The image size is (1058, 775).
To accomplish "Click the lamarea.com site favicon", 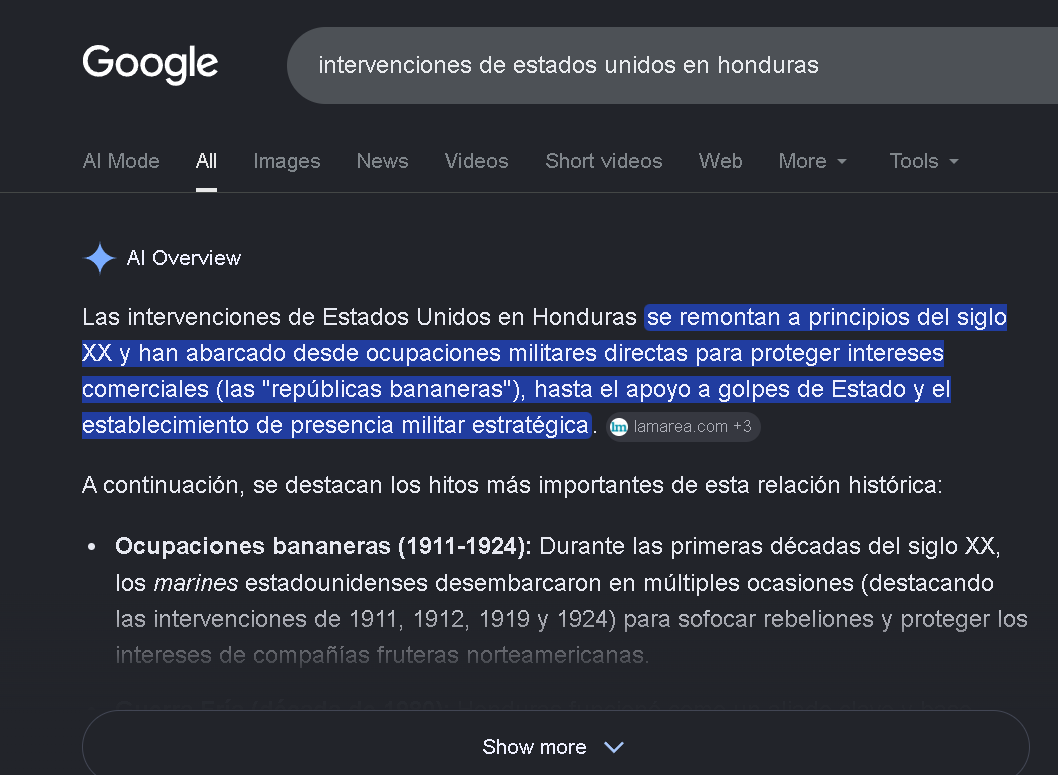I will 619,427.
